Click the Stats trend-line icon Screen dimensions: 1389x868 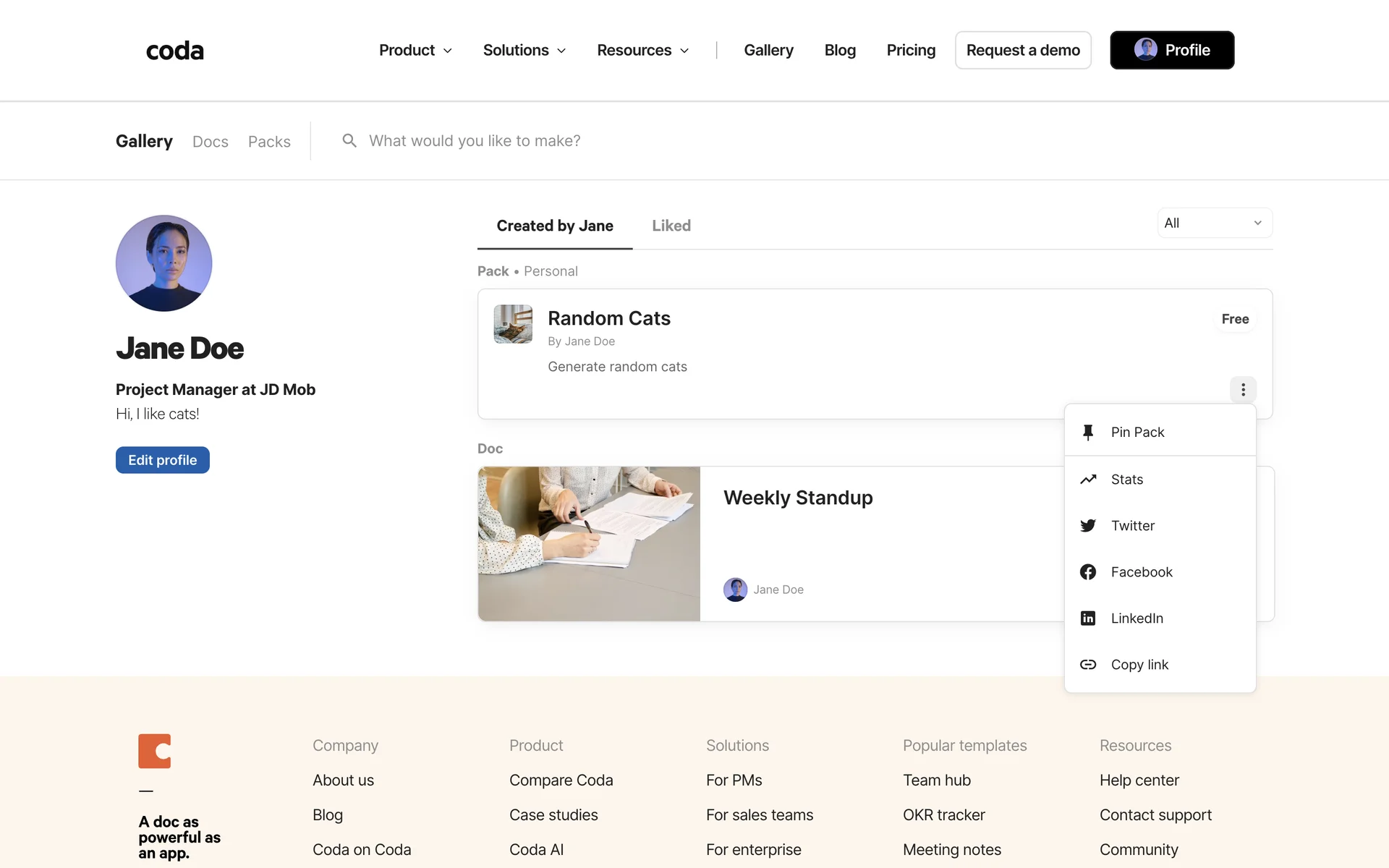(1088, 480)
